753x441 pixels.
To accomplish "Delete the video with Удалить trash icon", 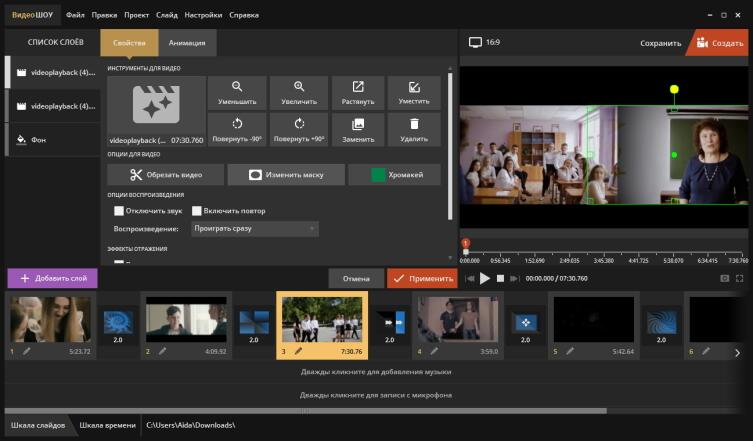I will click(414, 130).
